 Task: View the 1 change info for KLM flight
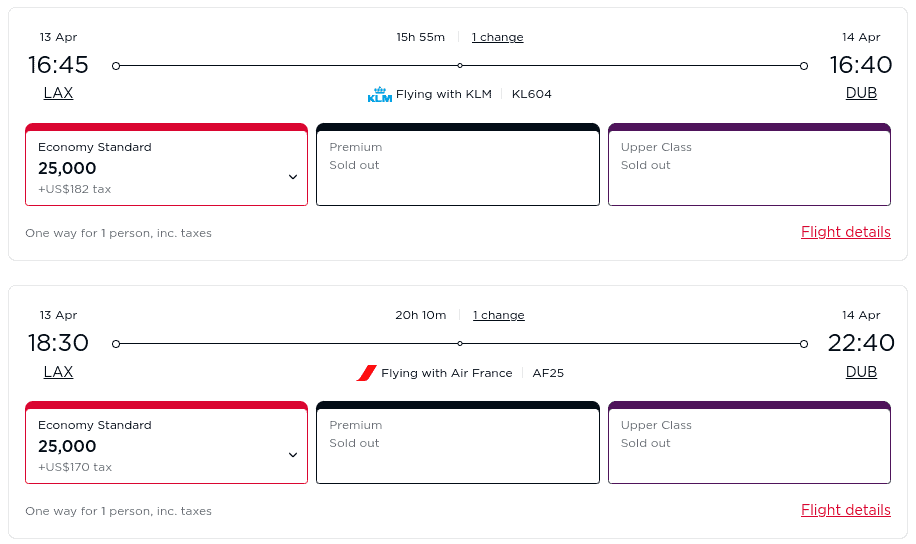tap(497, 37)
